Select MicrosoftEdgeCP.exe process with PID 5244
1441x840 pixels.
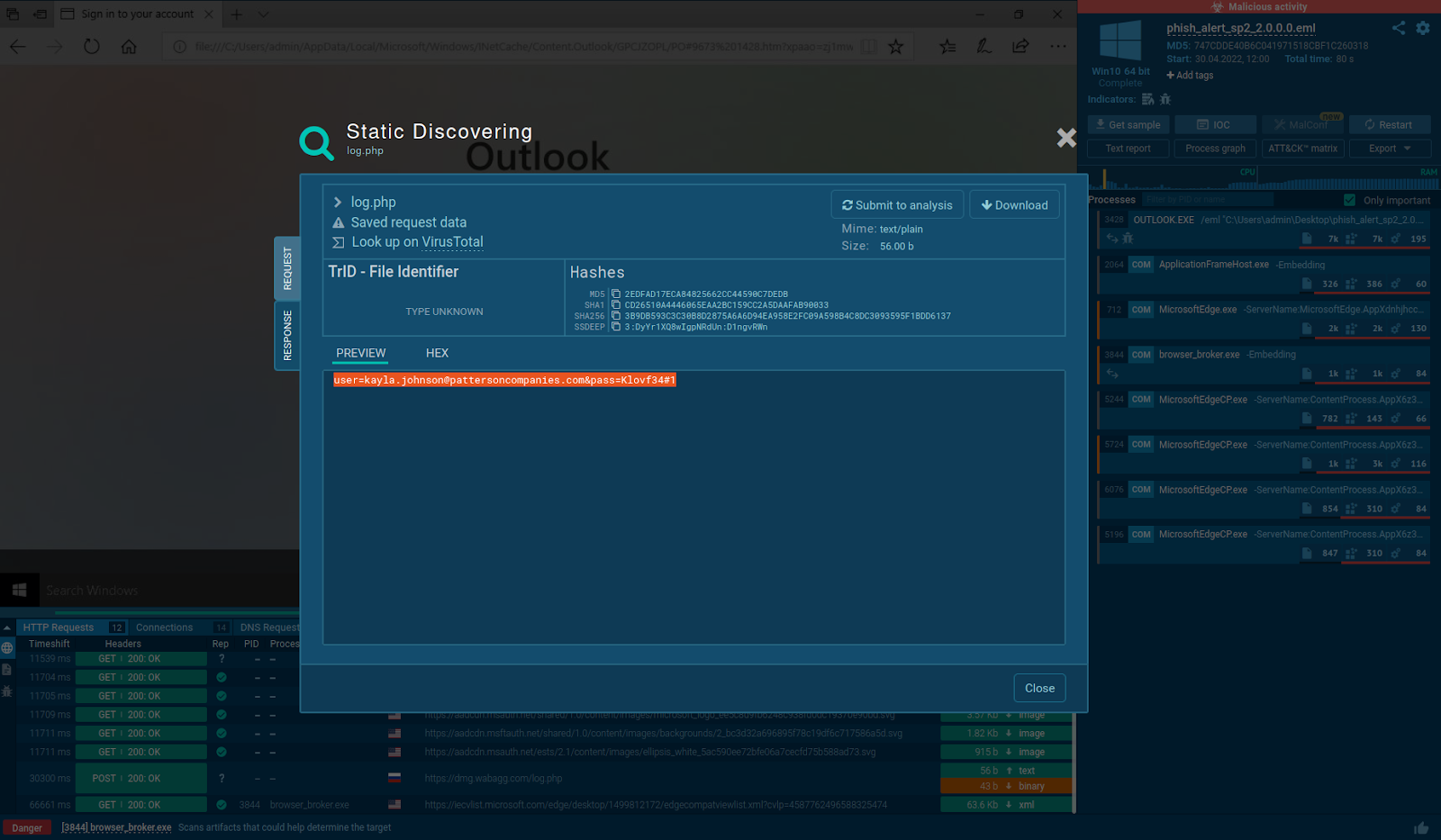click(1264, 409)
